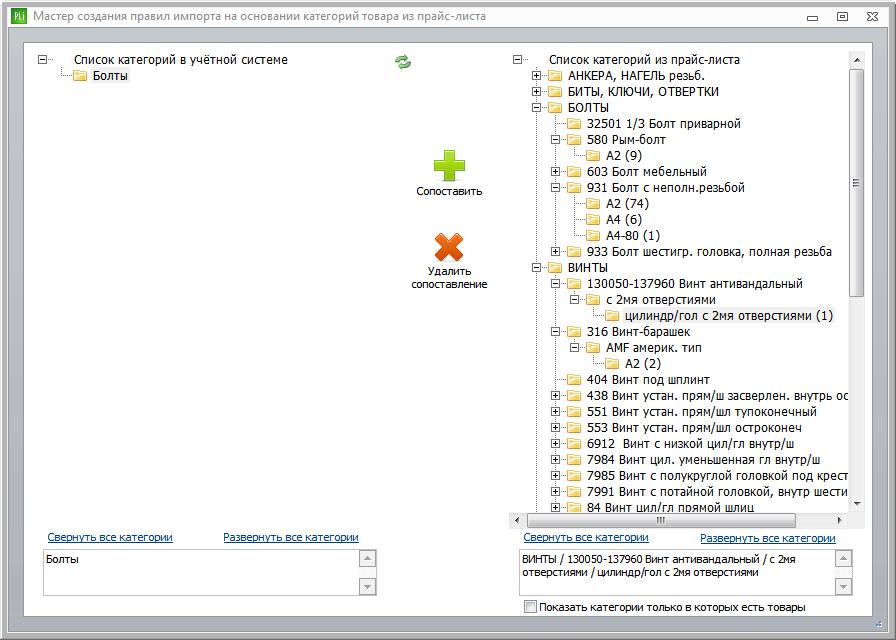Toggle Показать категории только в которых есть товары
Viewport: 896px width, 640px height.
(x=530, y=607)
